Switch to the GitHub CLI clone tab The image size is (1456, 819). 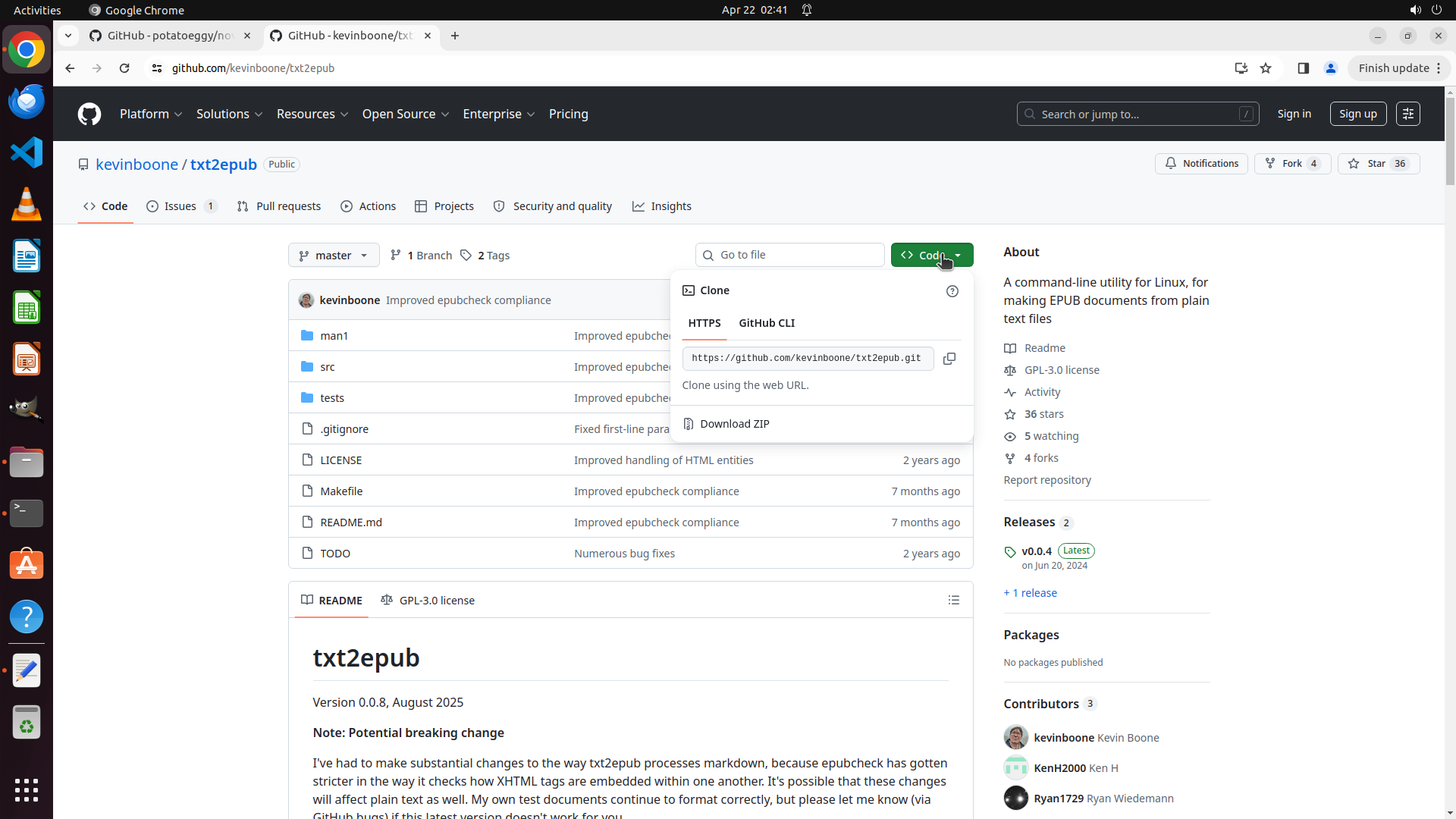(767, 323)
